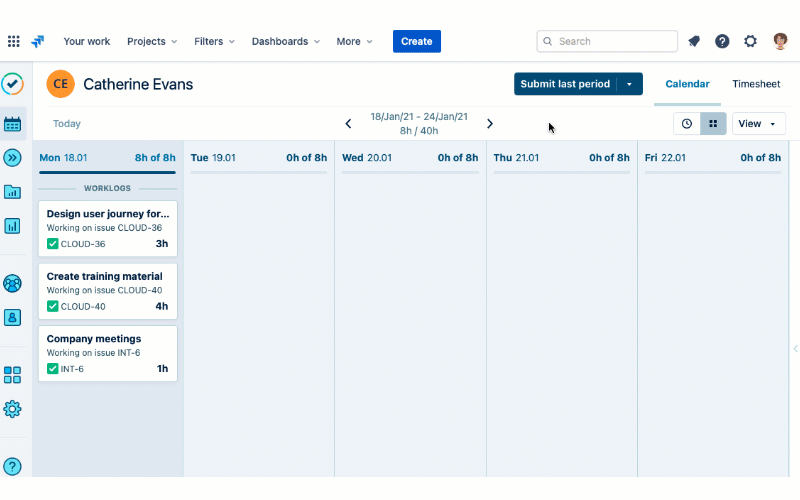Switch to card grid view toggle
Image resolution: width=800 pixels, height=500 pixels.
tap(713, 124)
